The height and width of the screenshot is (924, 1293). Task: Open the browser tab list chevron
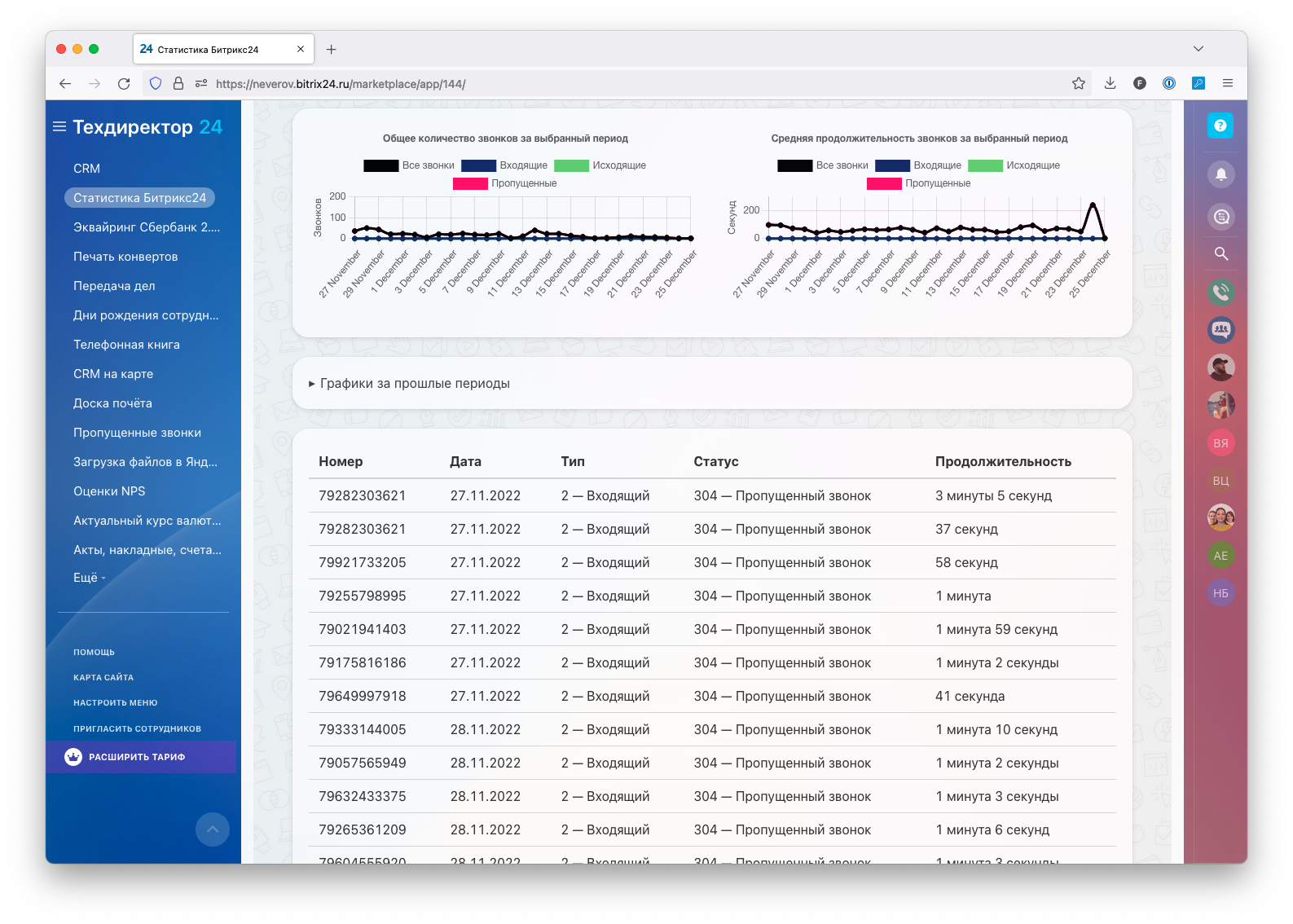point(1198,49)
